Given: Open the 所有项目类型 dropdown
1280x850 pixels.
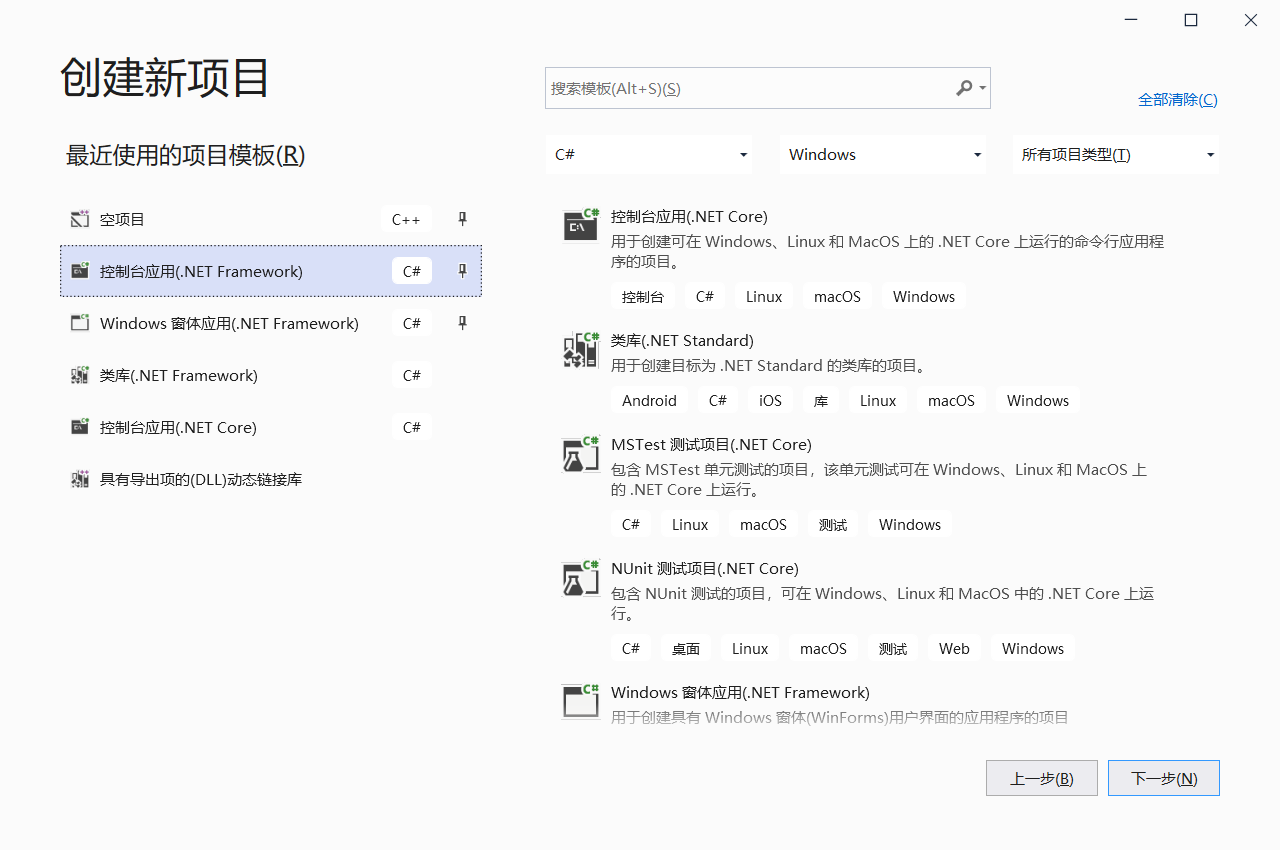Looking at the screenshot, I should click(1116, 154).
